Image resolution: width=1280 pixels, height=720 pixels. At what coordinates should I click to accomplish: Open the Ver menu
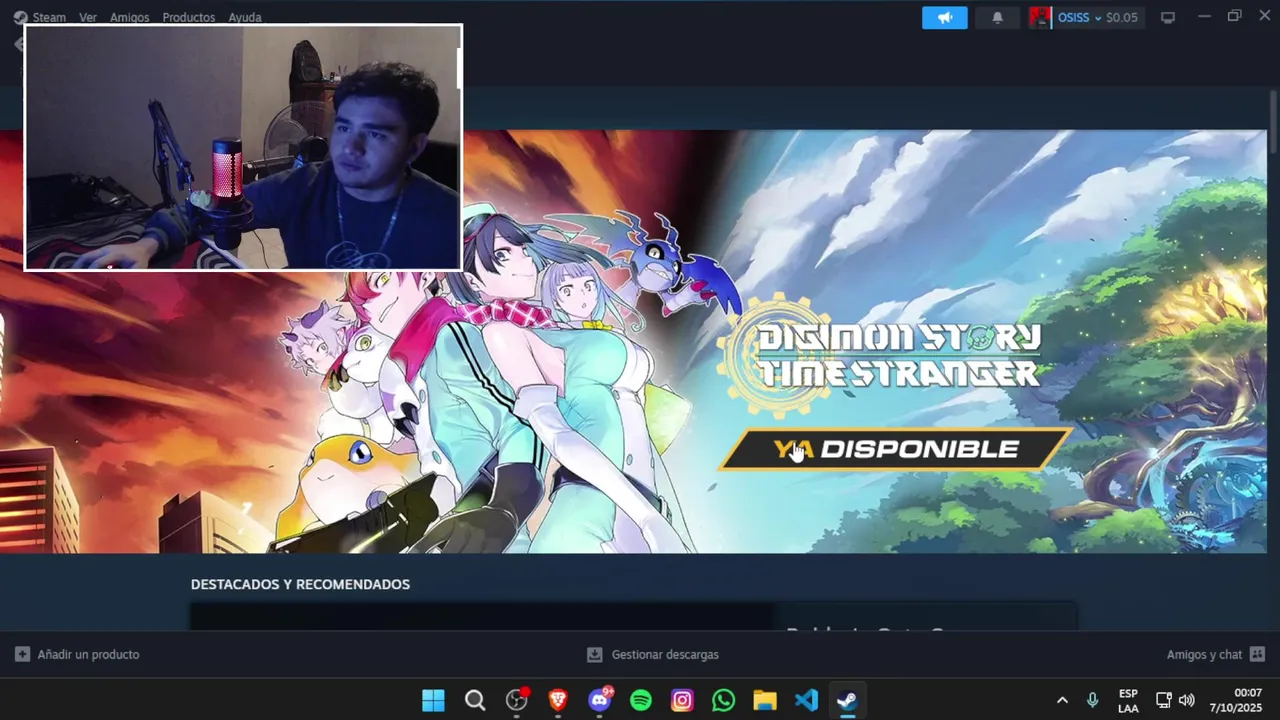88,17
